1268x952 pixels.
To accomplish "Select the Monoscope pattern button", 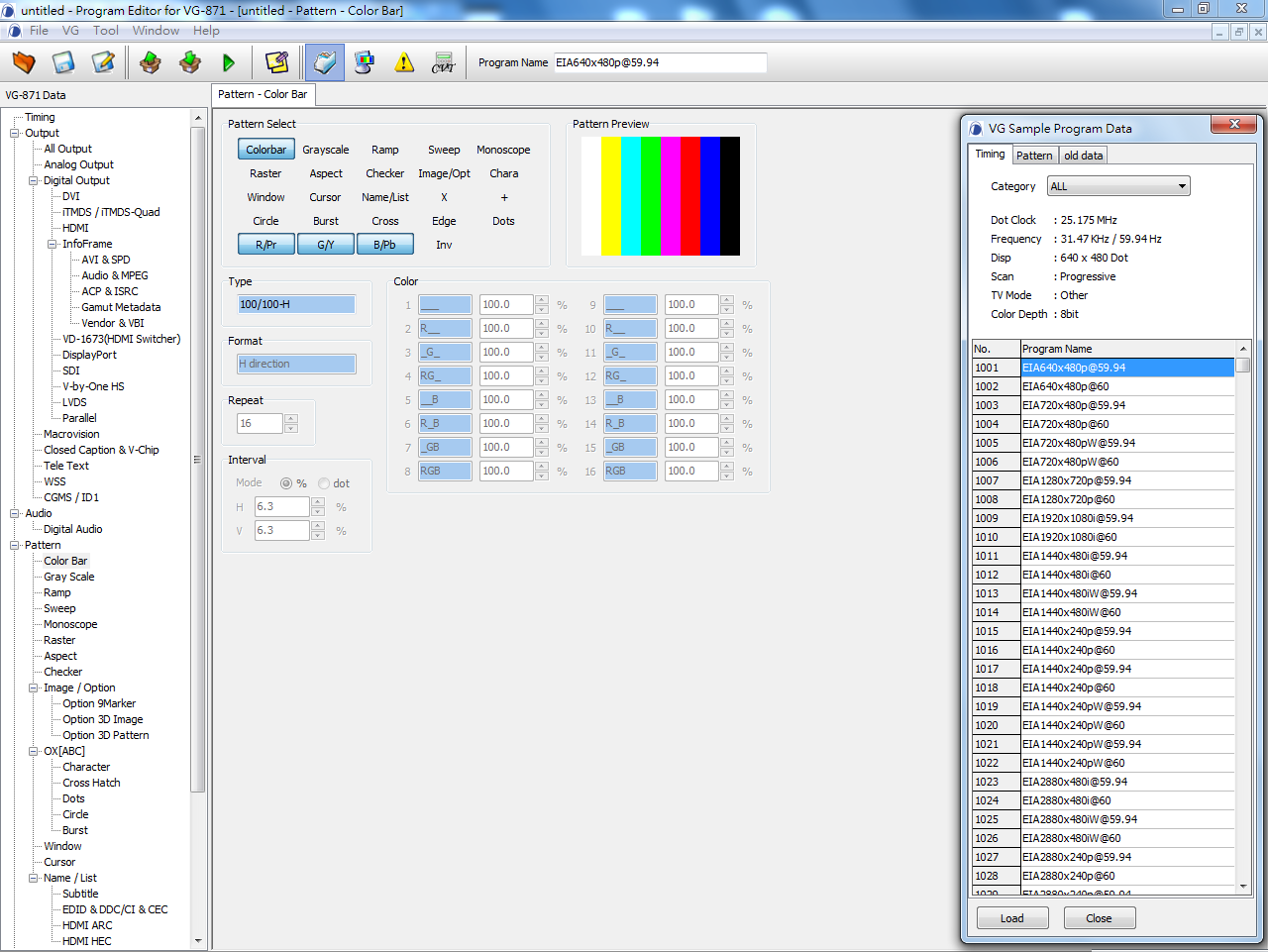I will [x=503, y=150].
